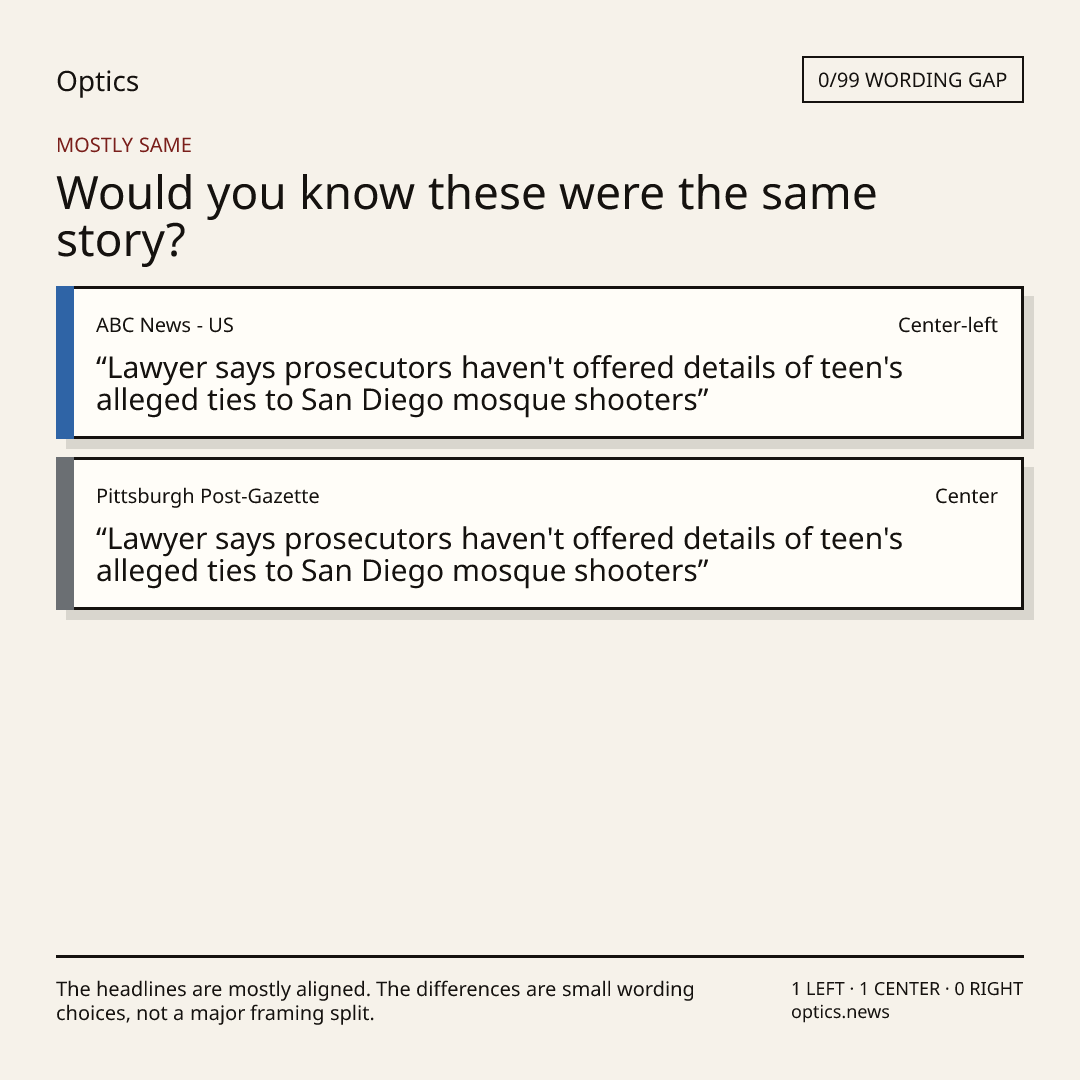Click the Pittsburgh Post-Gazette source name
This screenshot has width=1080, height=1080.
click(x=207, y=496)
